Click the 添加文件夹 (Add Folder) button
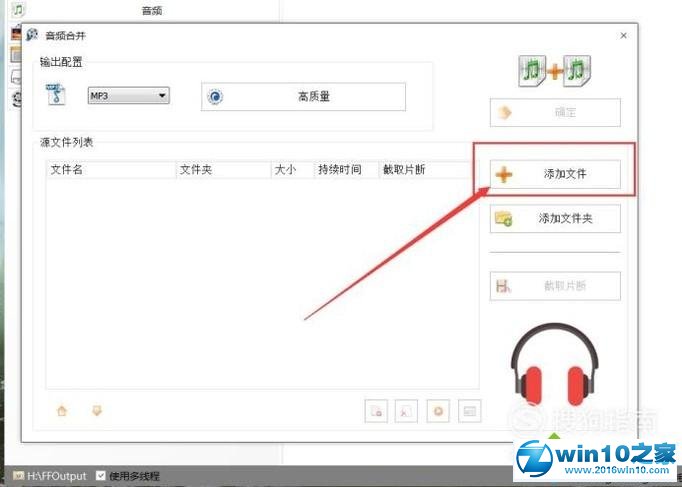 point(555,218)
